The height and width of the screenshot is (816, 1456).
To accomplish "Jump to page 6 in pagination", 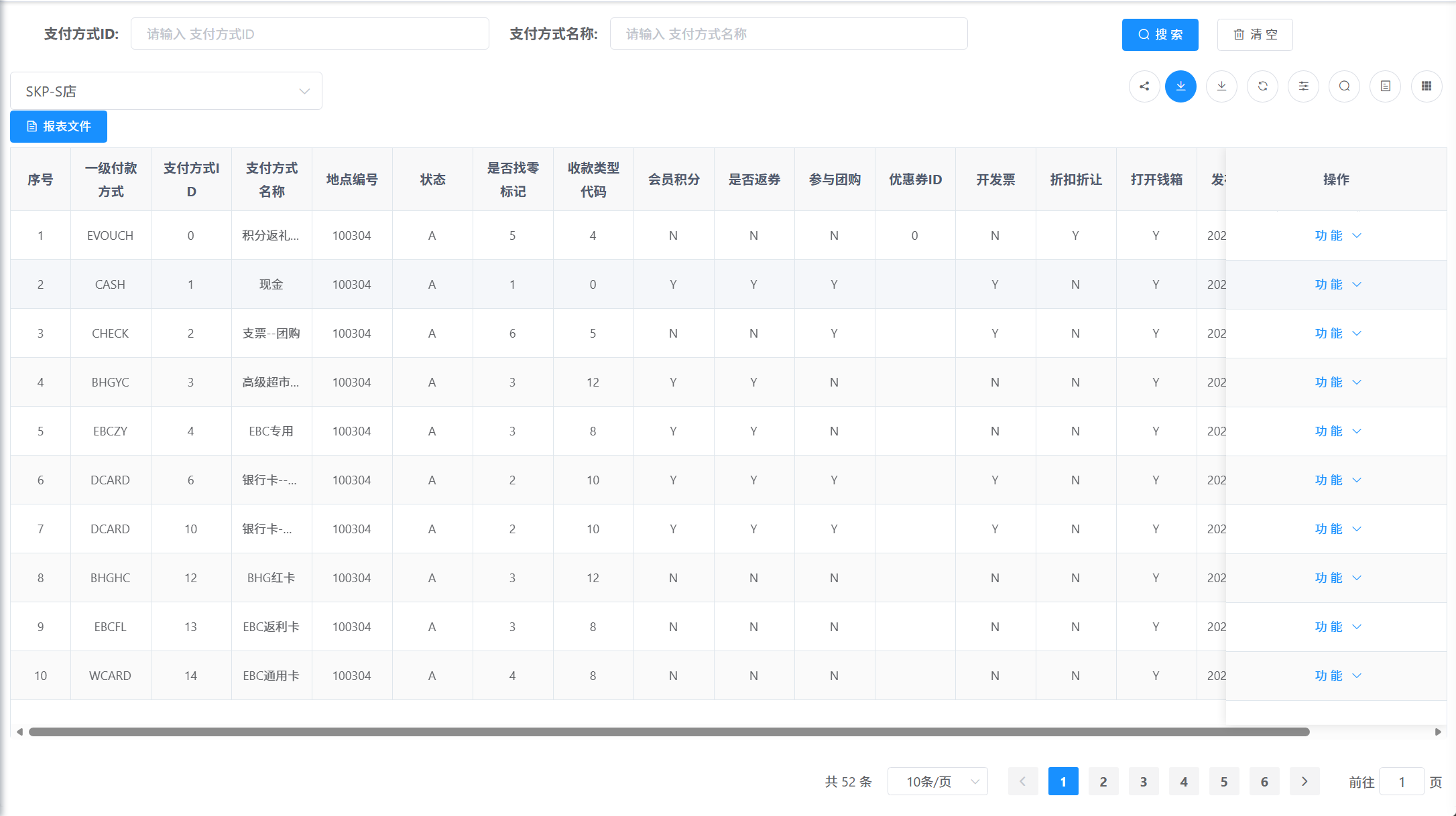I will pyautogui.click(x=1264, y=782).
